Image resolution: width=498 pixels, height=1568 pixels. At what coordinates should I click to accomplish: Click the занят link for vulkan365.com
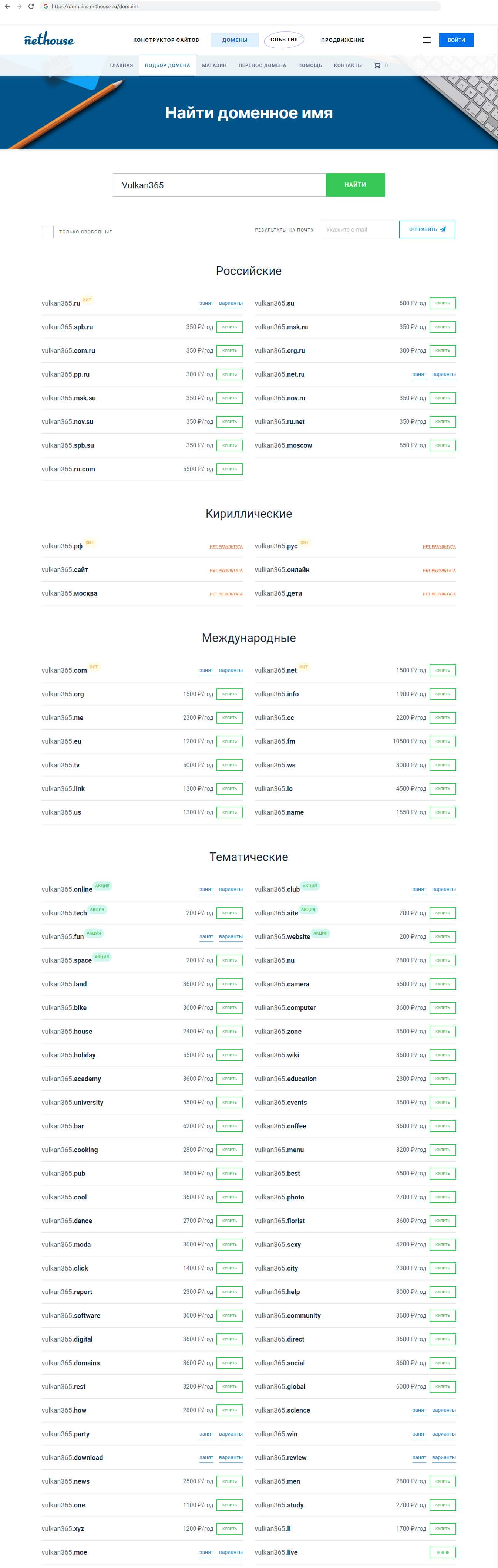pyautogui.click(x=206, y=670)
